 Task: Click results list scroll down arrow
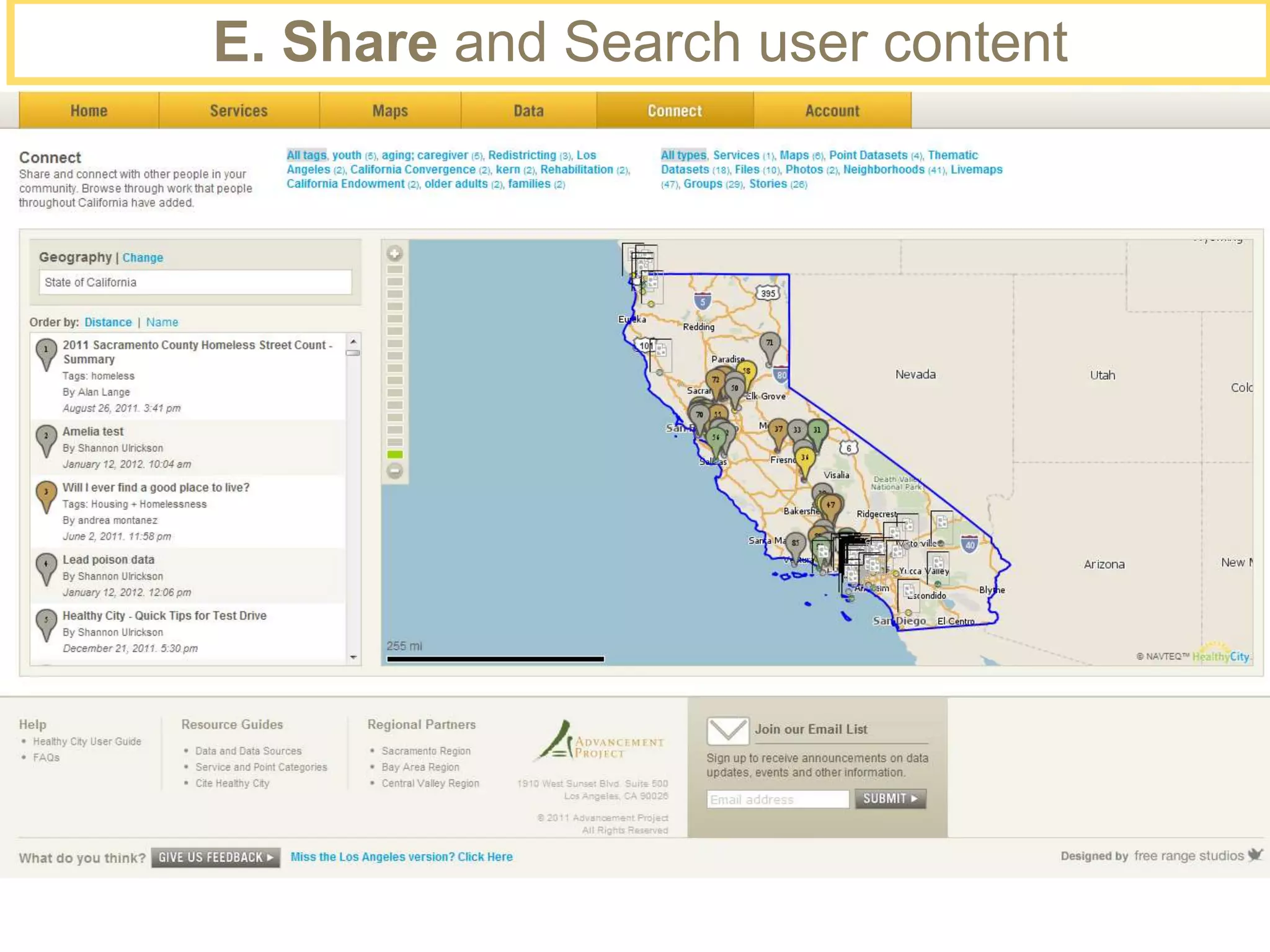(x=353, y=657)
